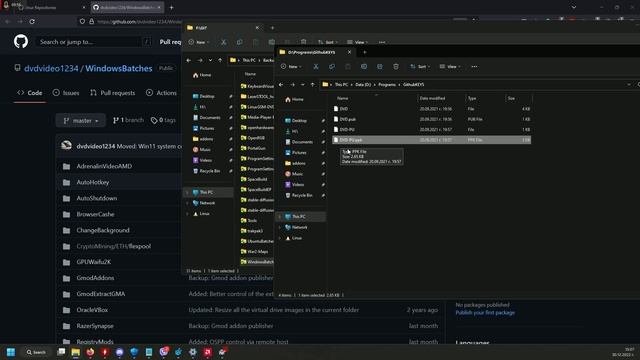Go forward in GithubKEYS Explorer window
Image resolution: width=640 pixels, height=360 pixels.
click(x=292, y=84)
